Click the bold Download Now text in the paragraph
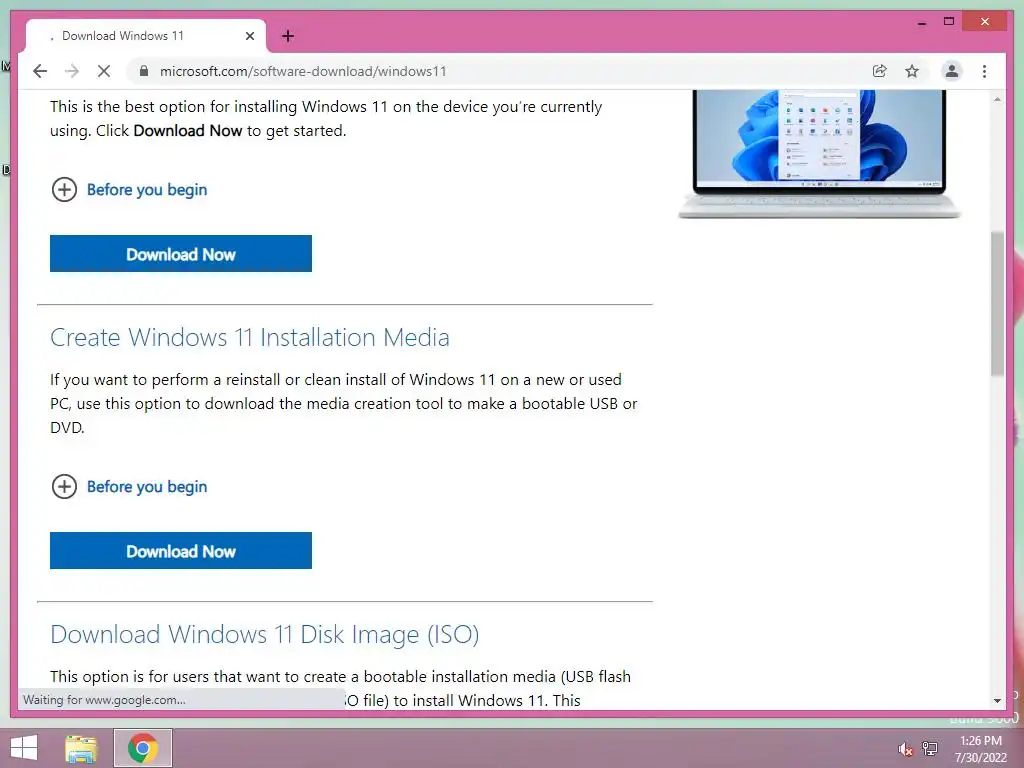This screenshot has height=768, width=1024. point(187,131)
